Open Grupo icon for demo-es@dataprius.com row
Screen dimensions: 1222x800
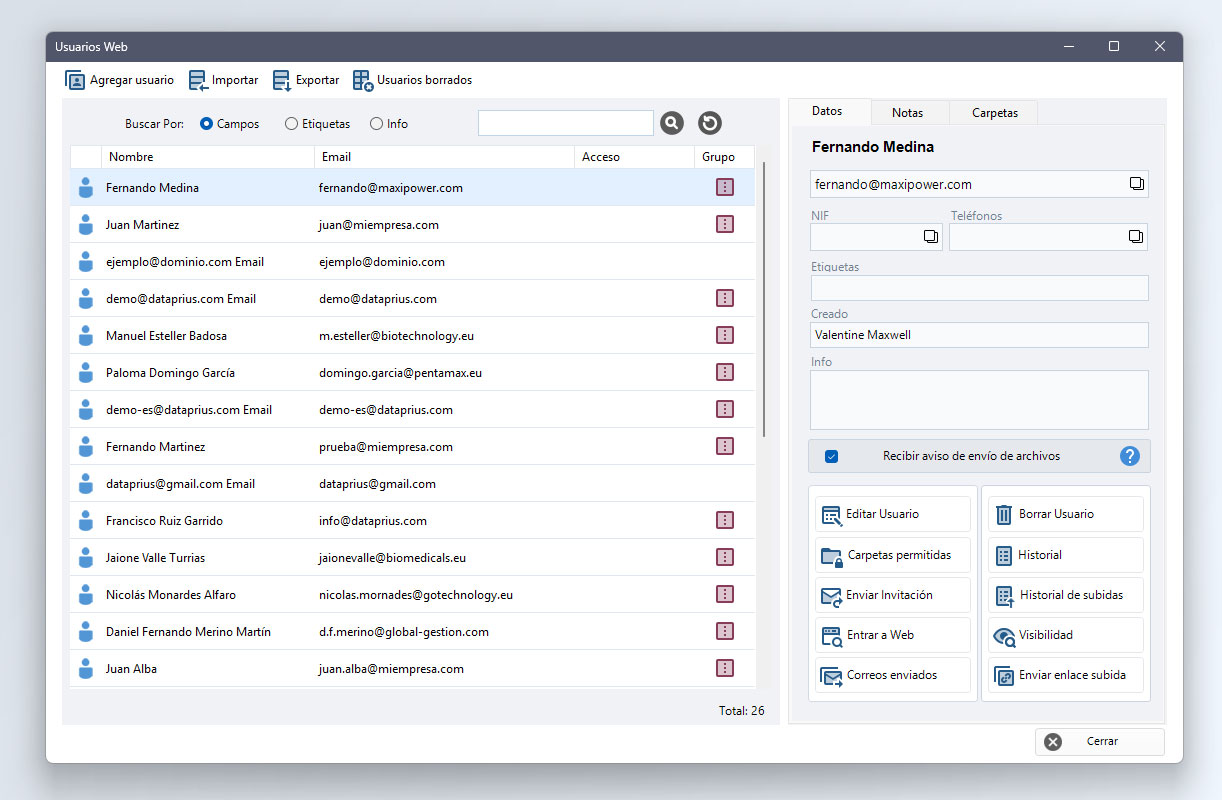click(725, 409)
